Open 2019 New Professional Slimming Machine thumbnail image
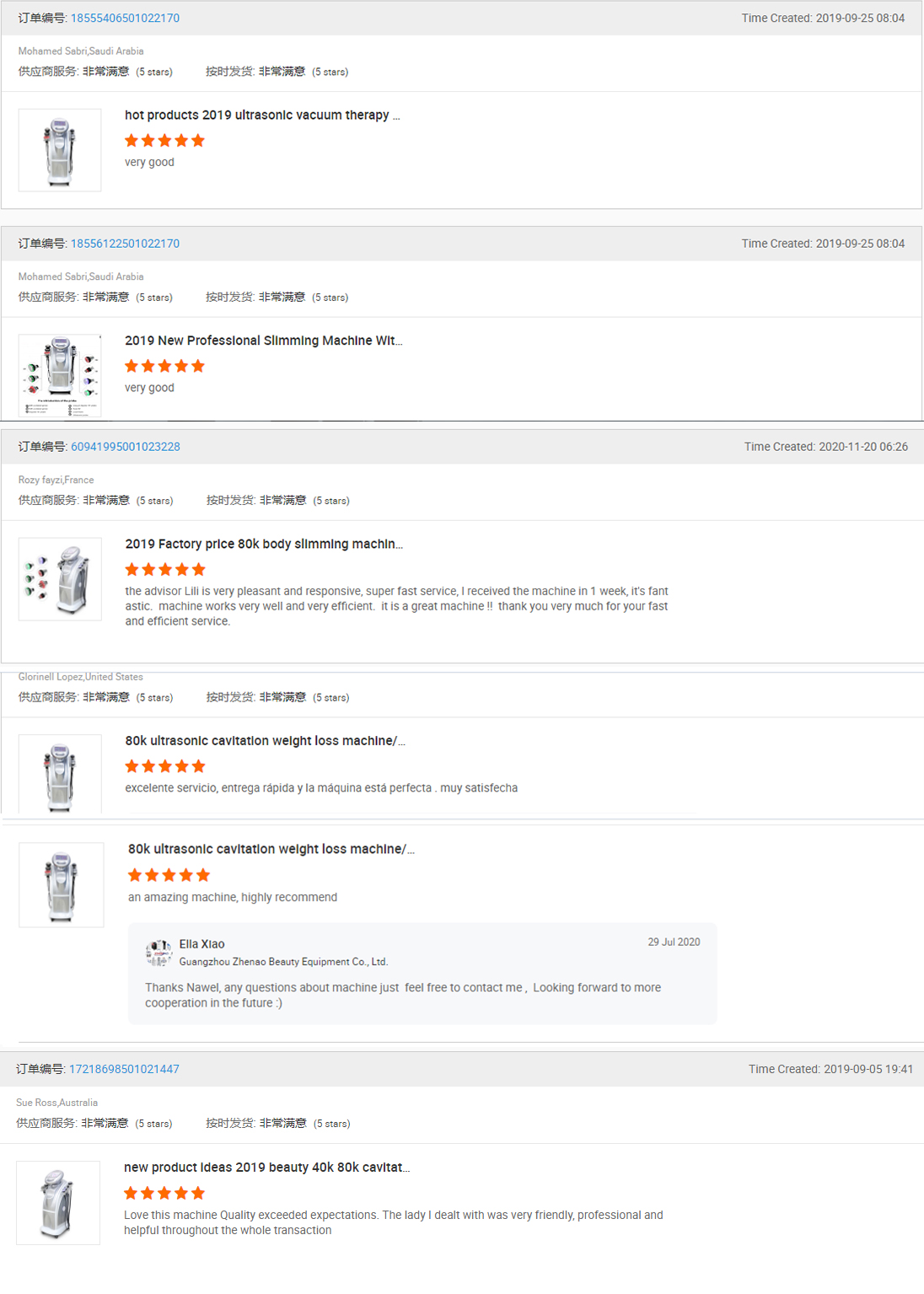This screenshot has width=924, height=1294. click(x=60, y=375)
